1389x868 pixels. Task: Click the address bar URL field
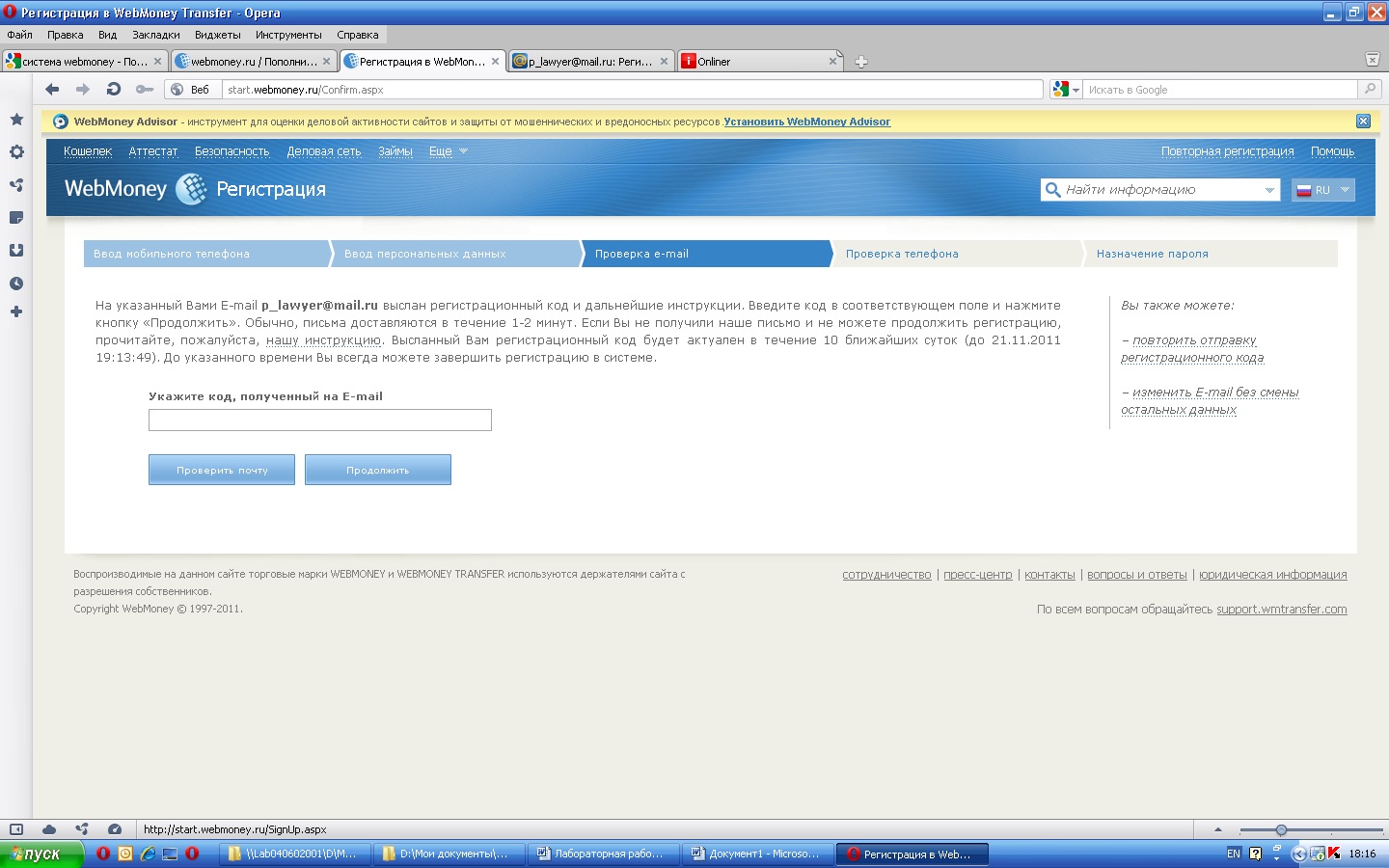[633, 90]
